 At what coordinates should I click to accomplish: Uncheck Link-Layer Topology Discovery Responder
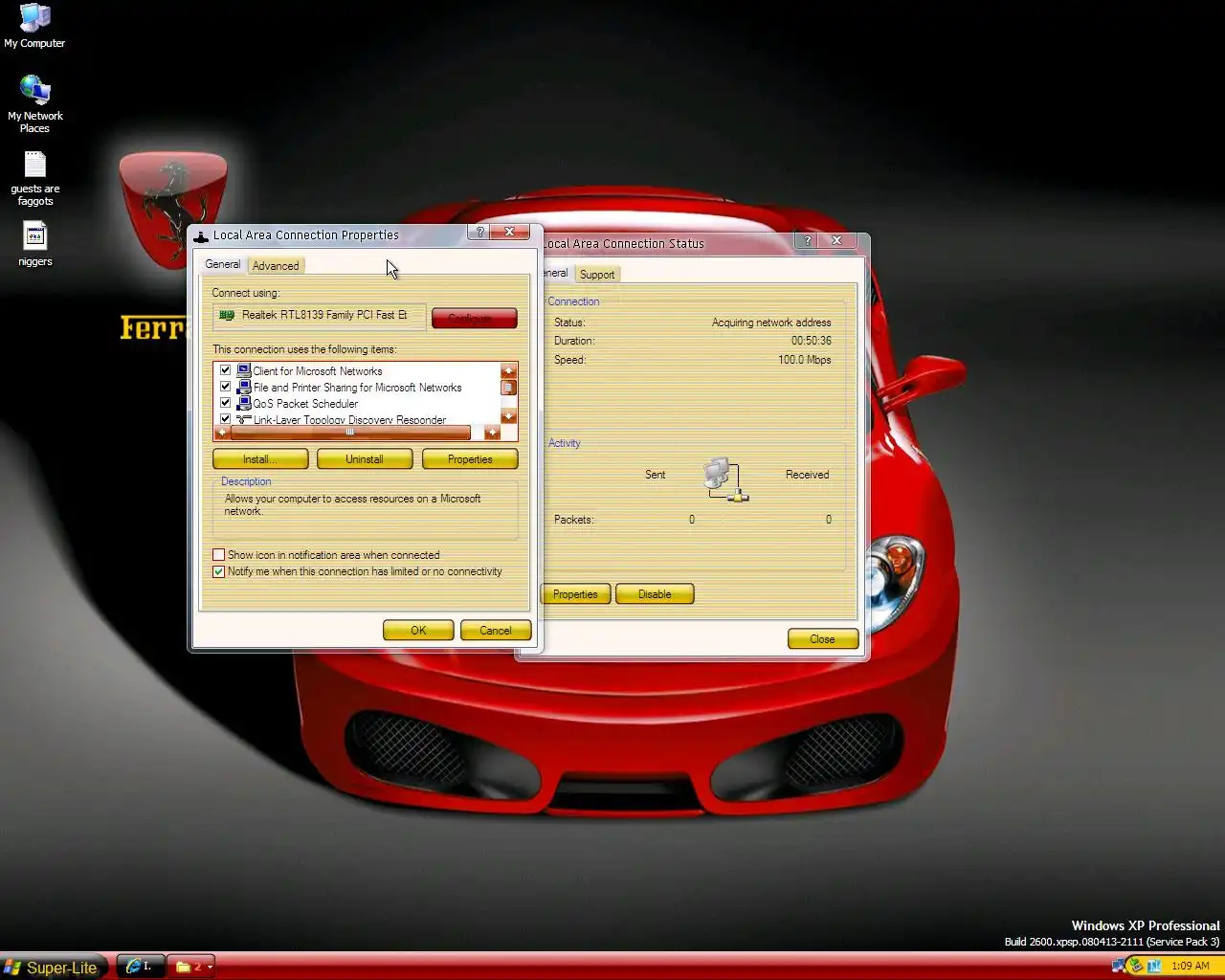pos(226,419)
